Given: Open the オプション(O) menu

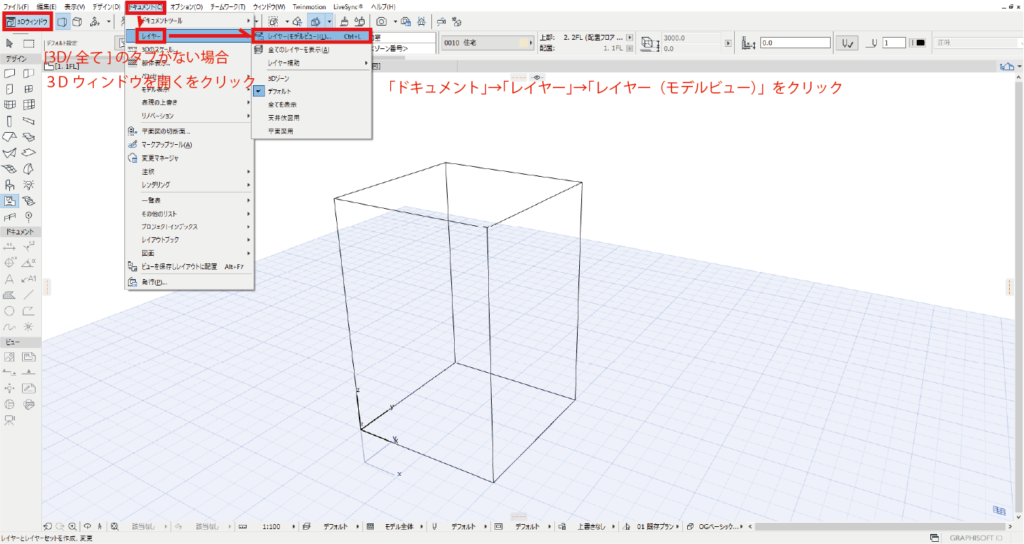Looking at the screenshot, I should [x=187, y=7].
